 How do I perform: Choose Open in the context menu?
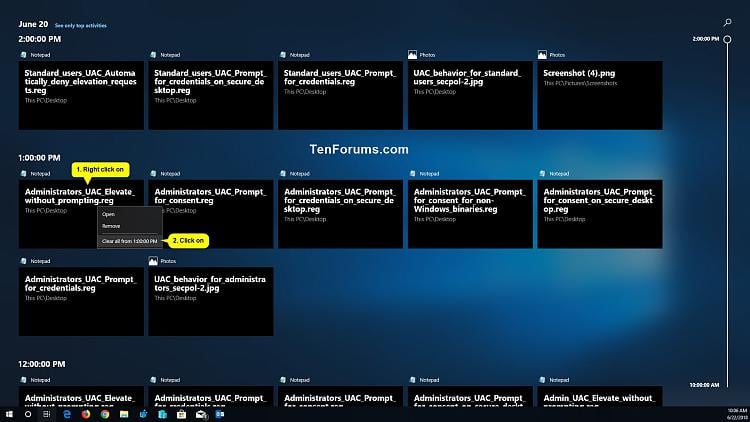[x=130, y=214]
